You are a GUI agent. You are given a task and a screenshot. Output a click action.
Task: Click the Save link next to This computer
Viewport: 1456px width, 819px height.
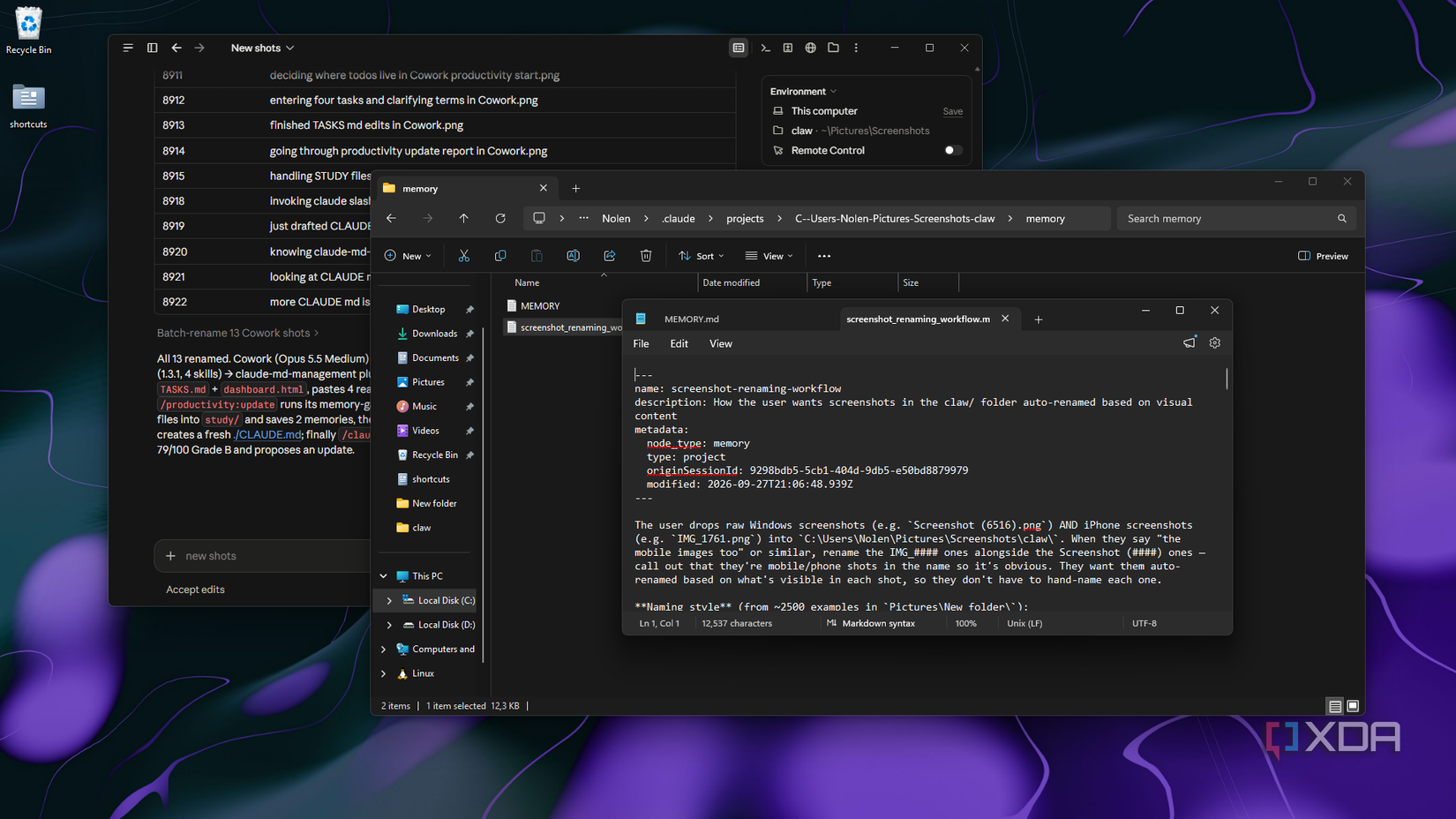coord(952,111)
